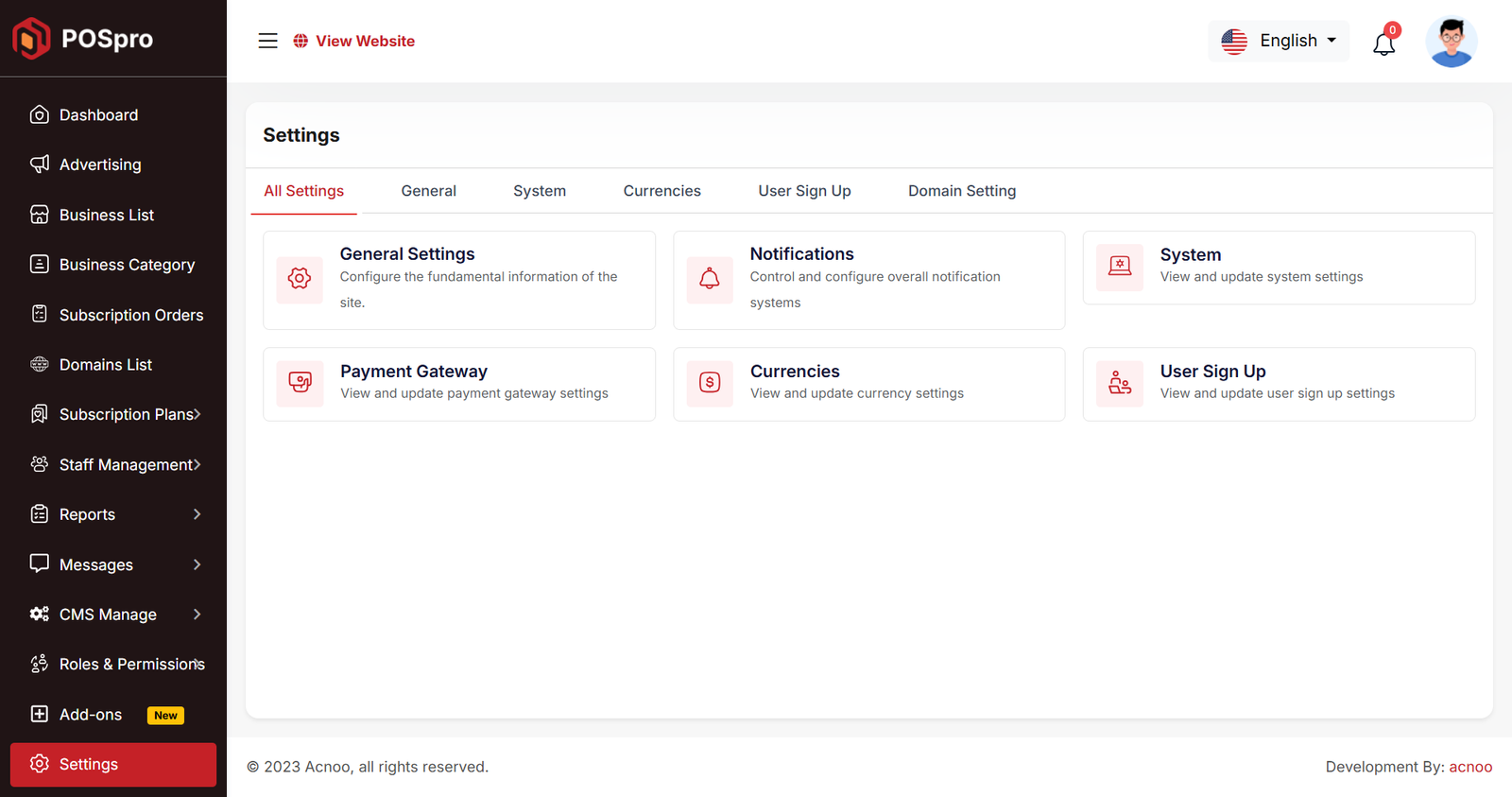Go to Dashboard in the sidebar

click(98, 115)
